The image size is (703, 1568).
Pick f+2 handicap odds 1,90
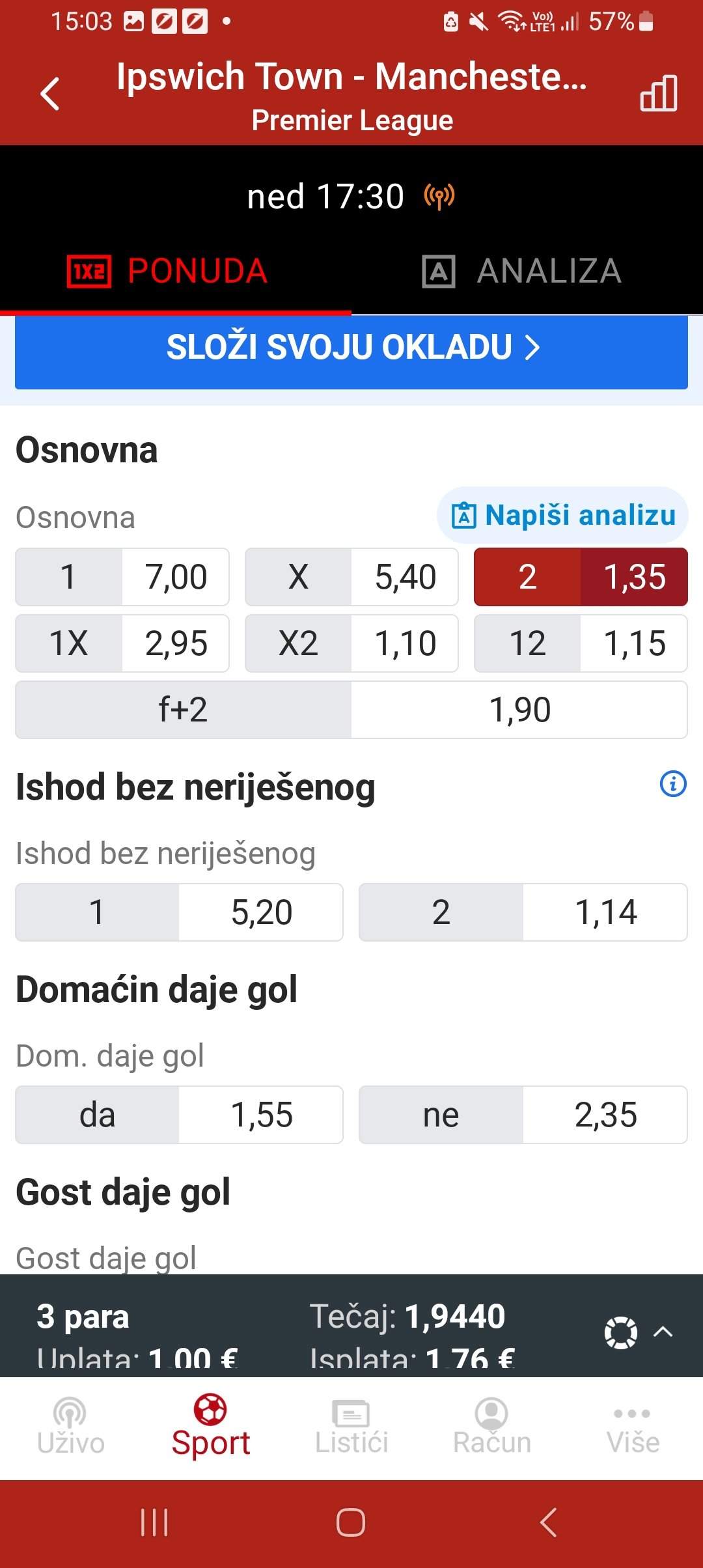[x=351, y=710]
